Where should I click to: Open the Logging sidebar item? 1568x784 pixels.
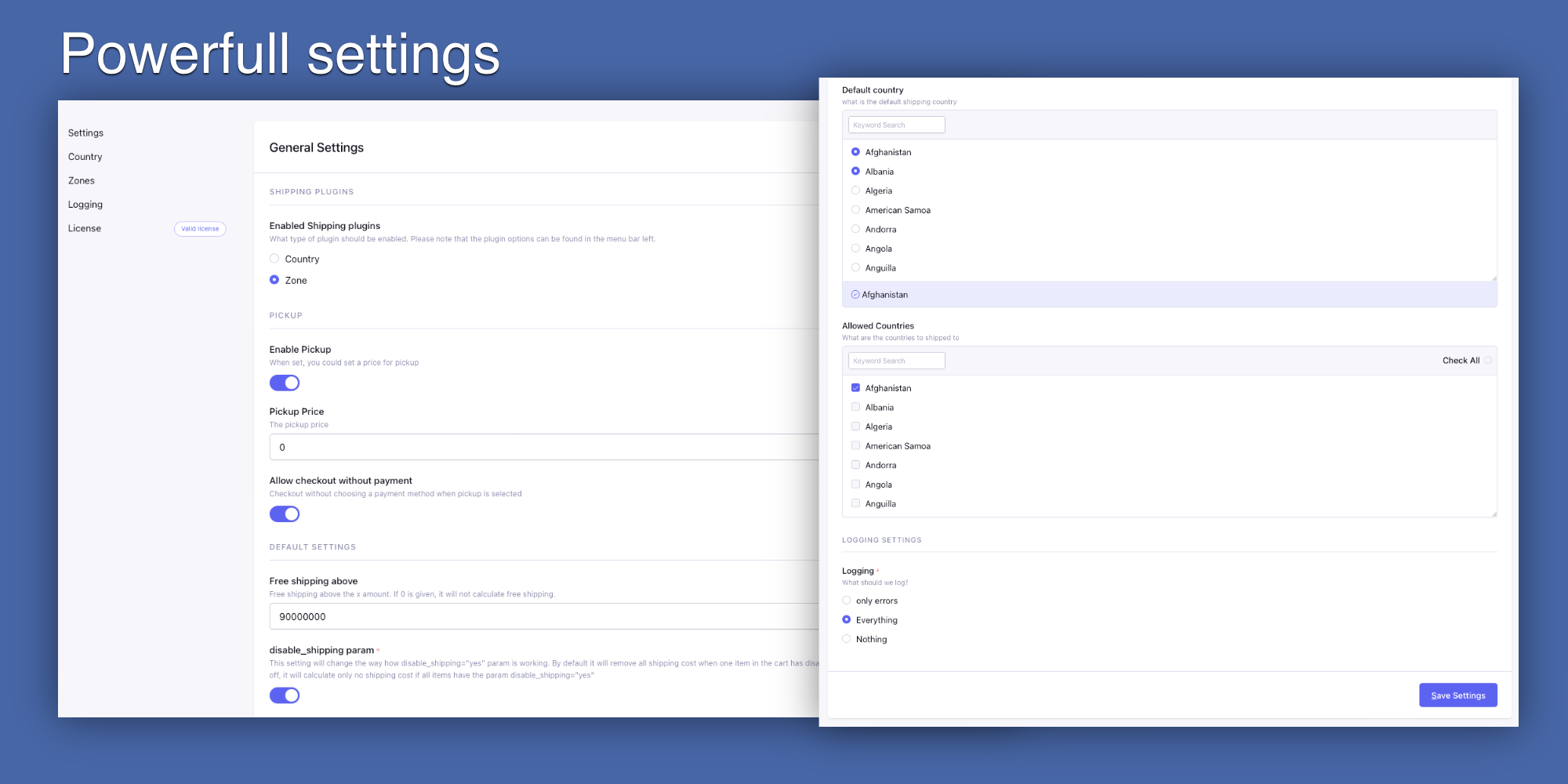(x=85, y=205)
